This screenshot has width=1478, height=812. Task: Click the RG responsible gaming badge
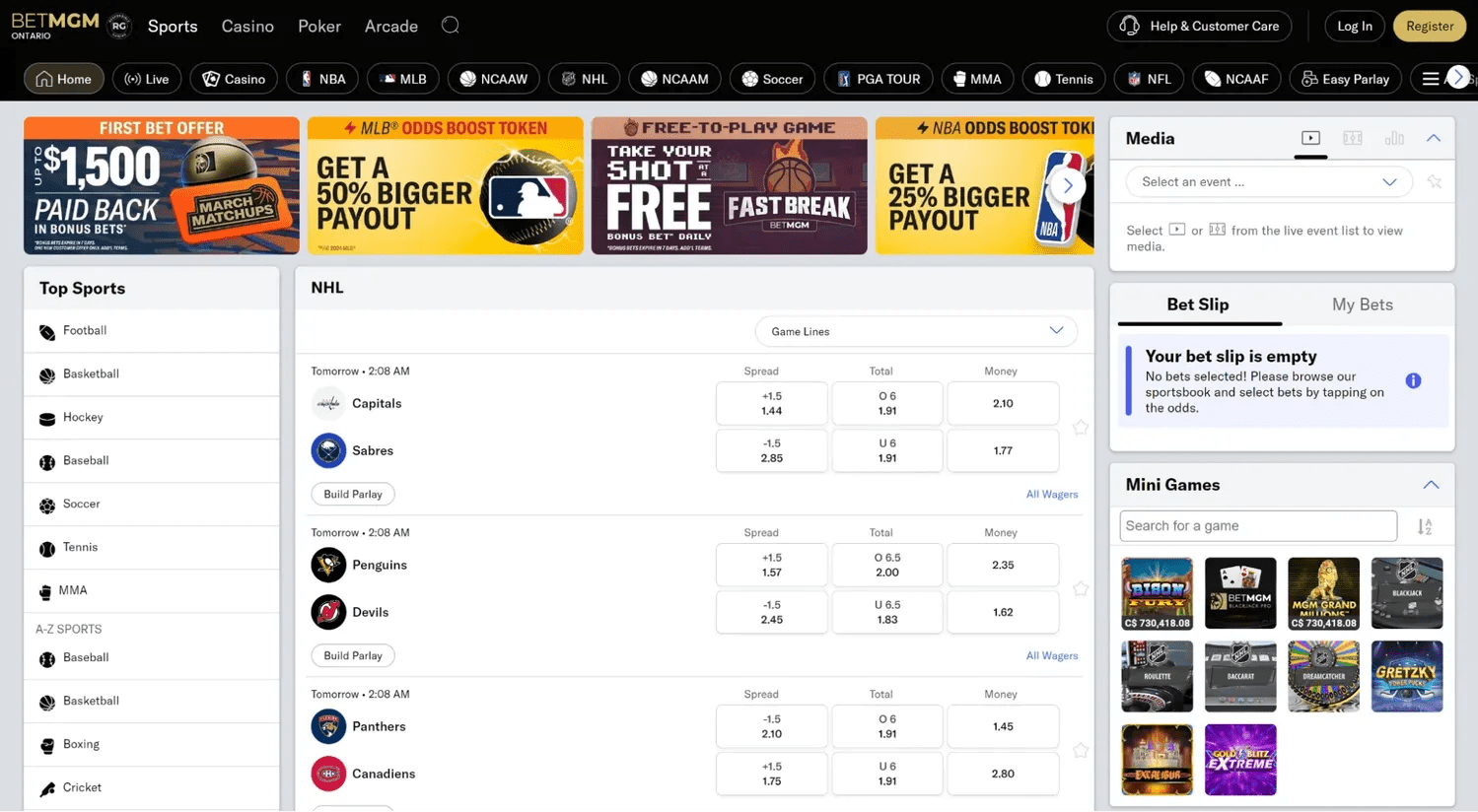point(119,26)
